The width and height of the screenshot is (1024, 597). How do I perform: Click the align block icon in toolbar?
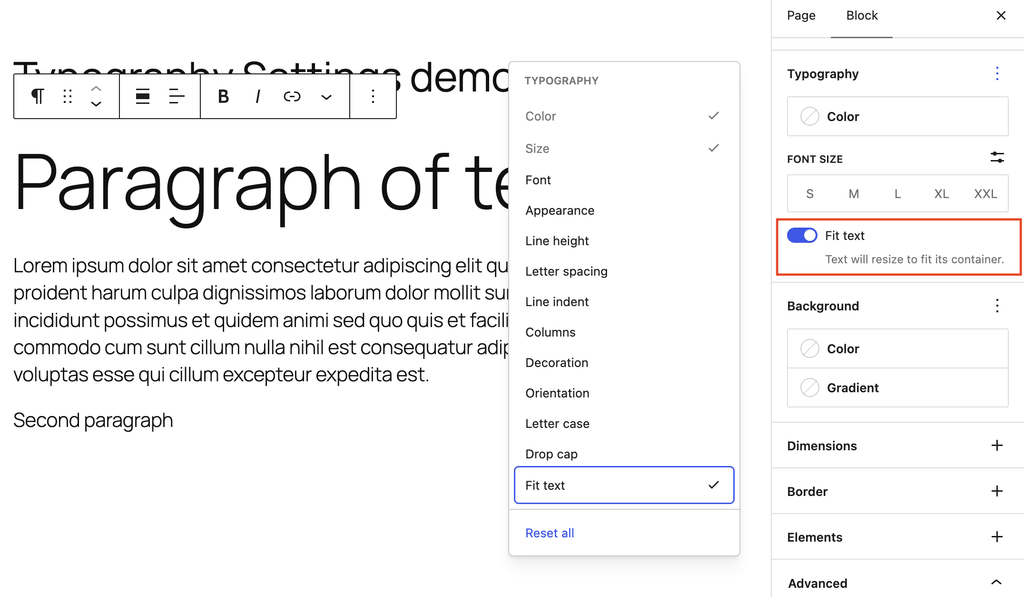[x=142, y=97]
